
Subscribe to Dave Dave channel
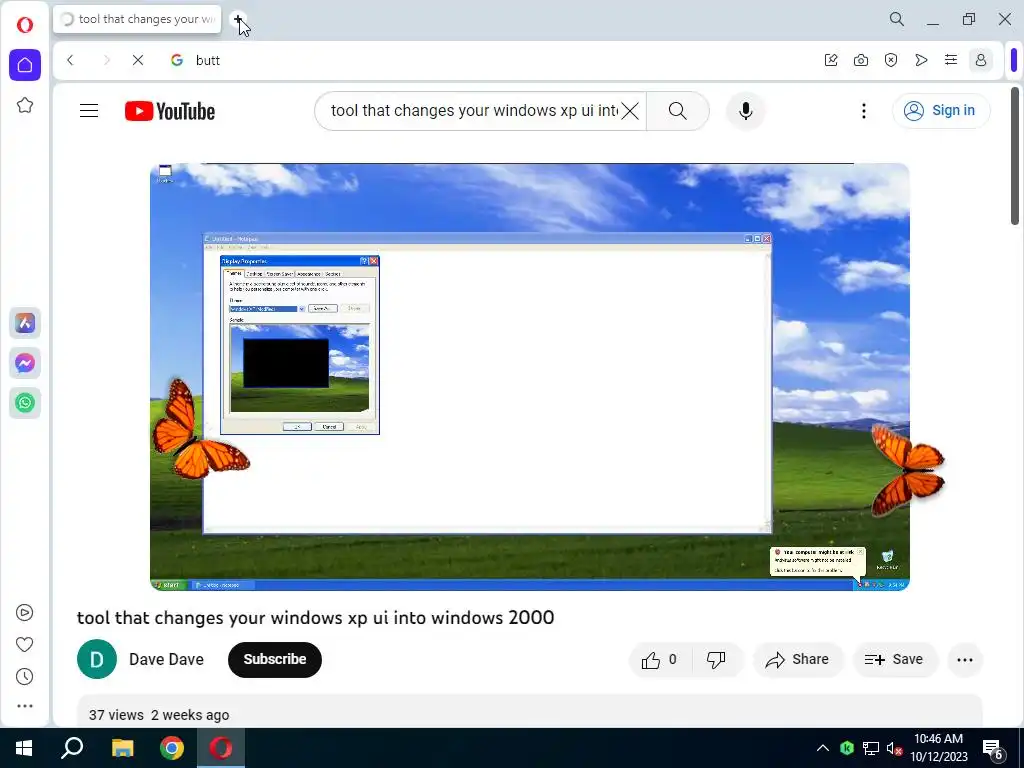click(x=275, y=660)
